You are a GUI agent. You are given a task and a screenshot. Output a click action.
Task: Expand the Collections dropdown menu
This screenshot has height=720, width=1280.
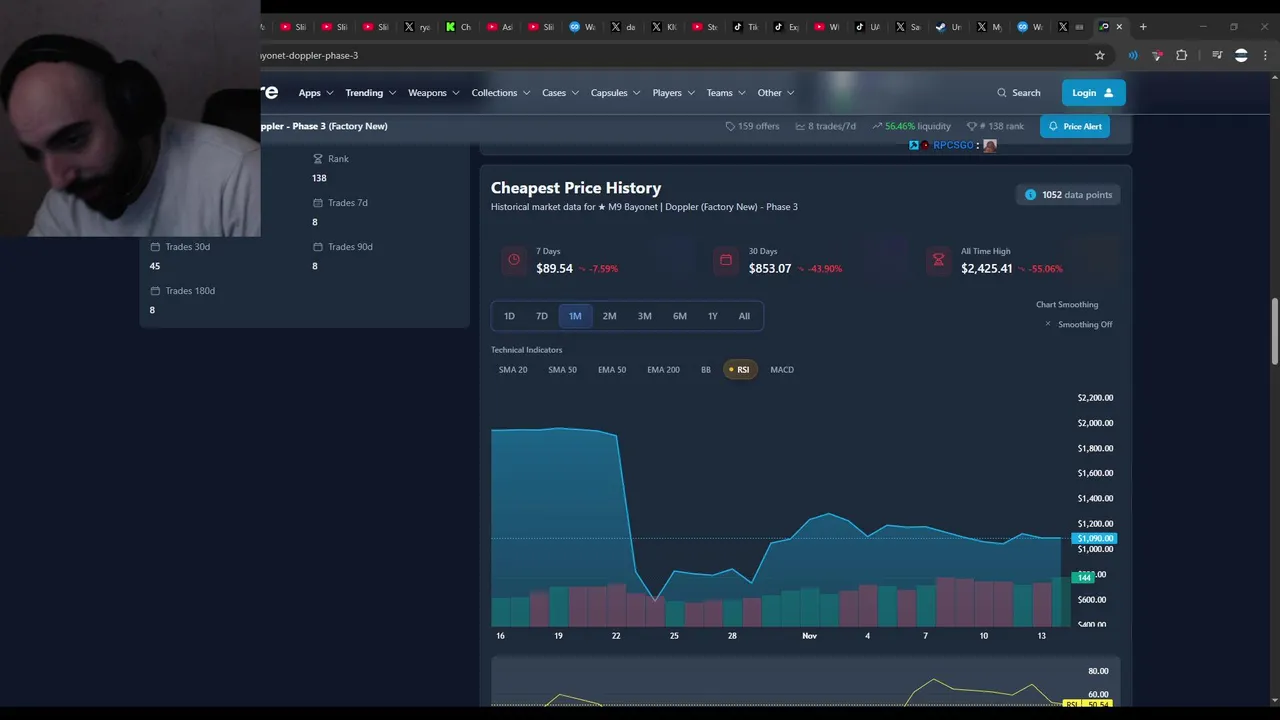tap(500, 93)
